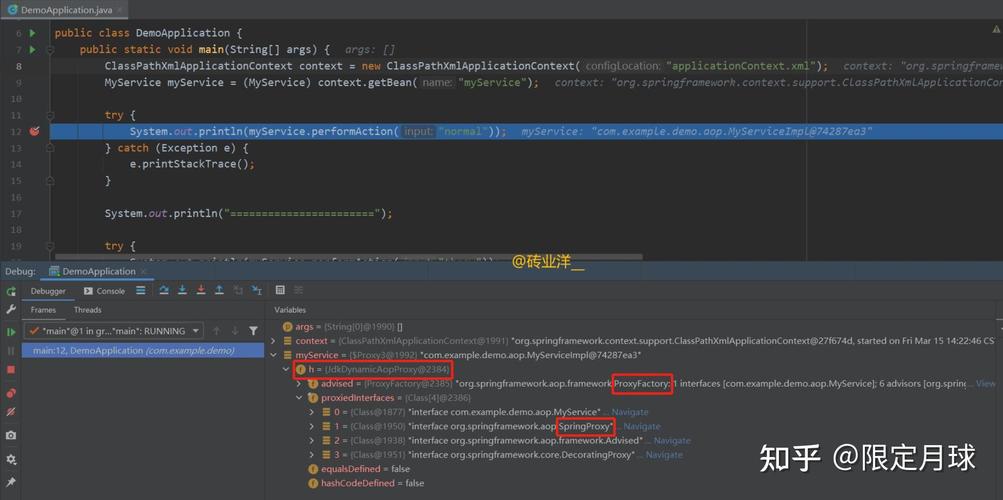Screen dimensions: 1003x500
Task: Open Evaluate Expression calculator icon
Action: [x=280, y=290]
